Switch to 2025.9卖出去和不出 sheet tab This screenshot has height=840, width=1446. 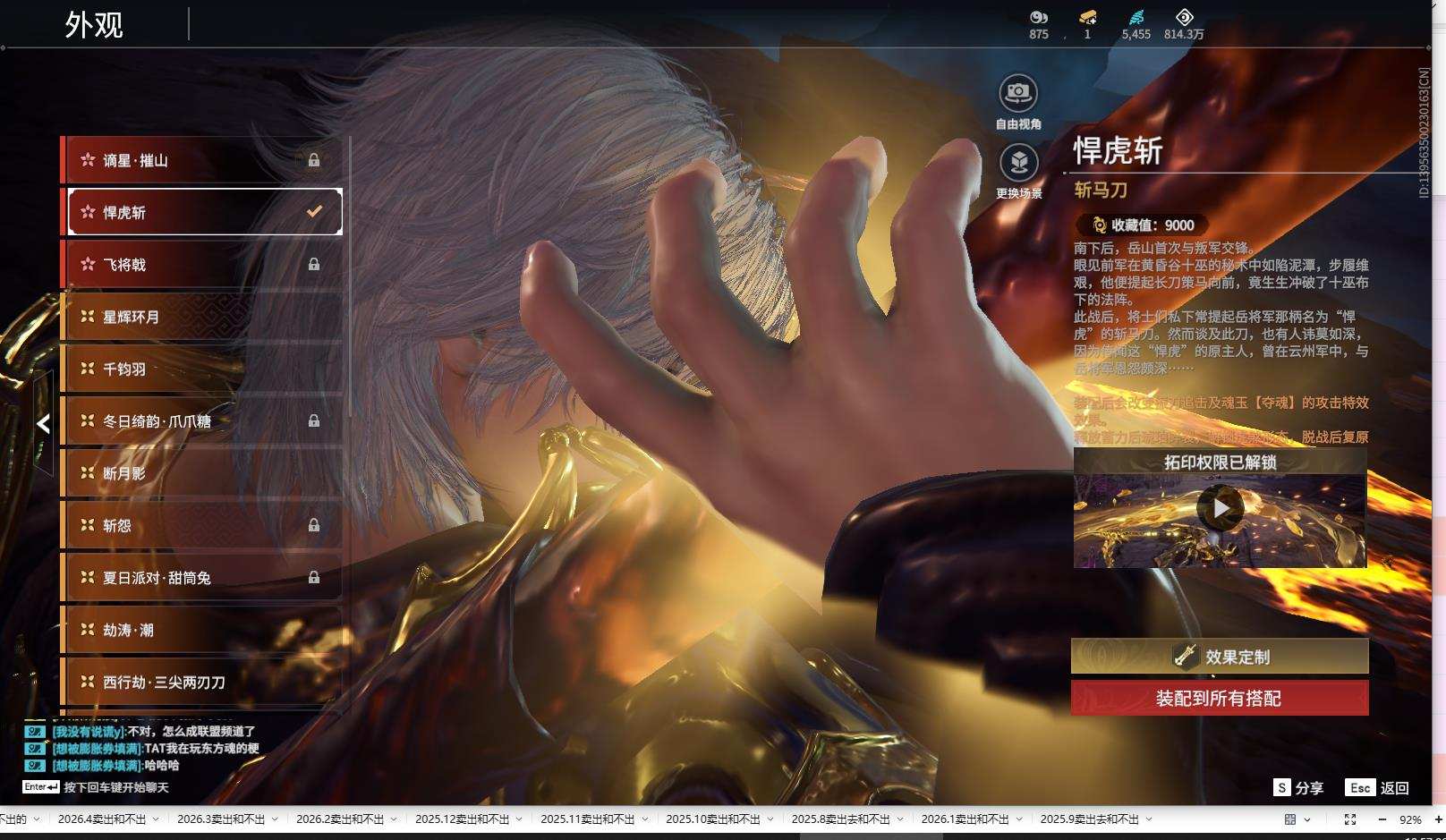(x=1090, y=819)
